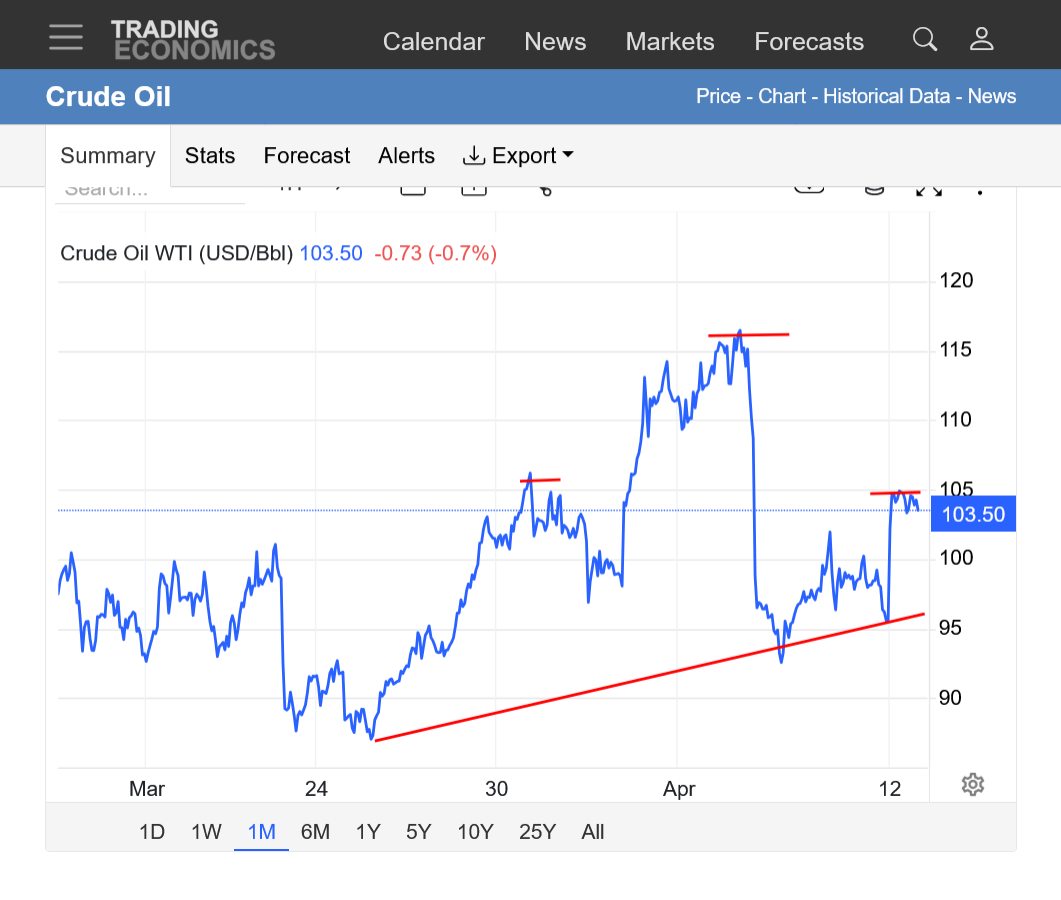This screenshot has width=1061, height=900.
Task: Click the Price link in blue header
Action: tap(718, 97)
